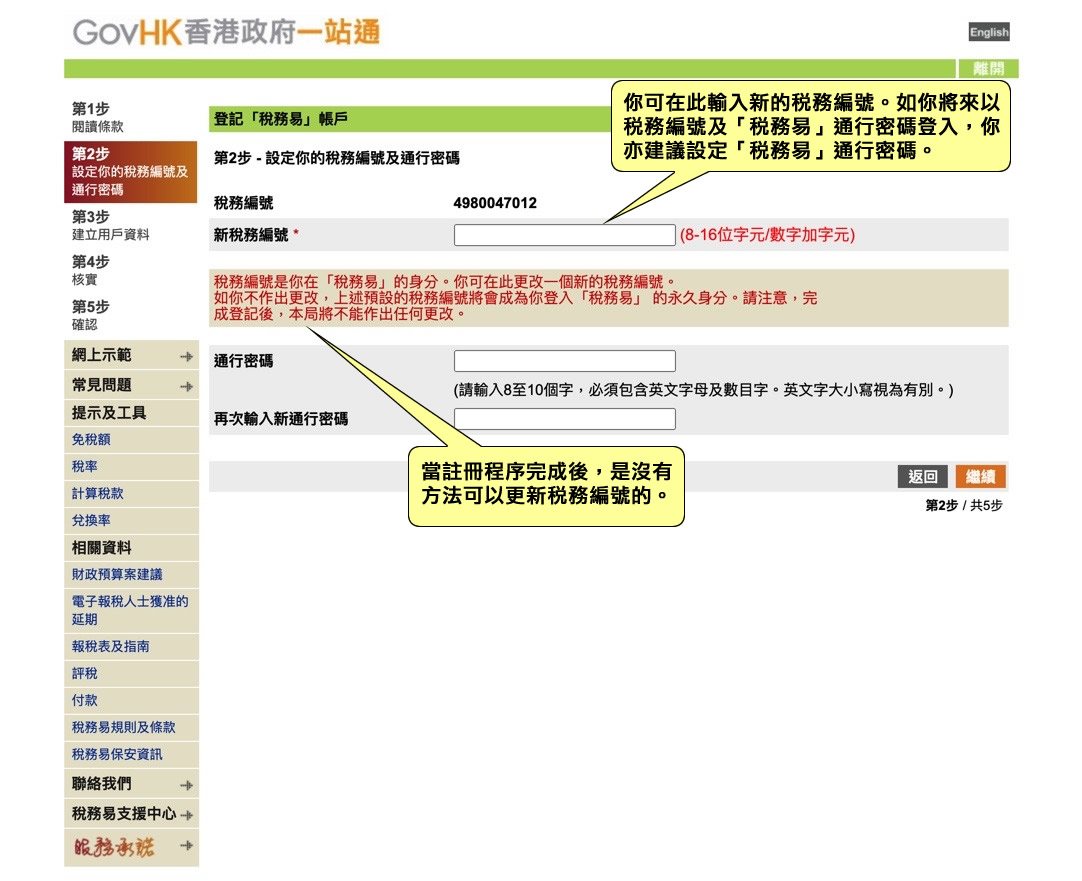The width and height of the screenshot is (1082, 881).
Task: Click the 新稅務編號 input field
Action: click(564, 235)
